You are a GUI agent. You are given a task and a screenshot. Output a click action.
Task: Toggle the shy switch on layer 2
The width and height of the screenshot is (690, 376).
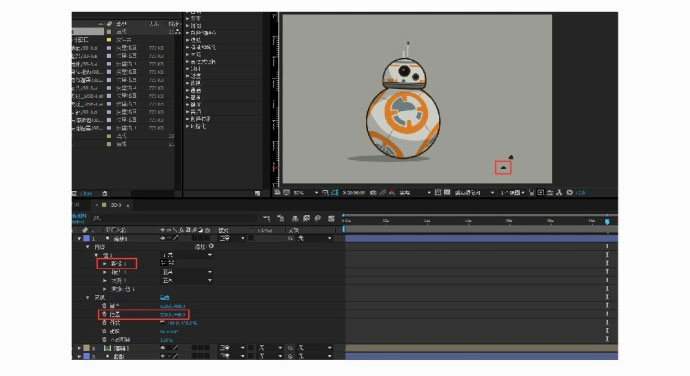click(163, 348)
